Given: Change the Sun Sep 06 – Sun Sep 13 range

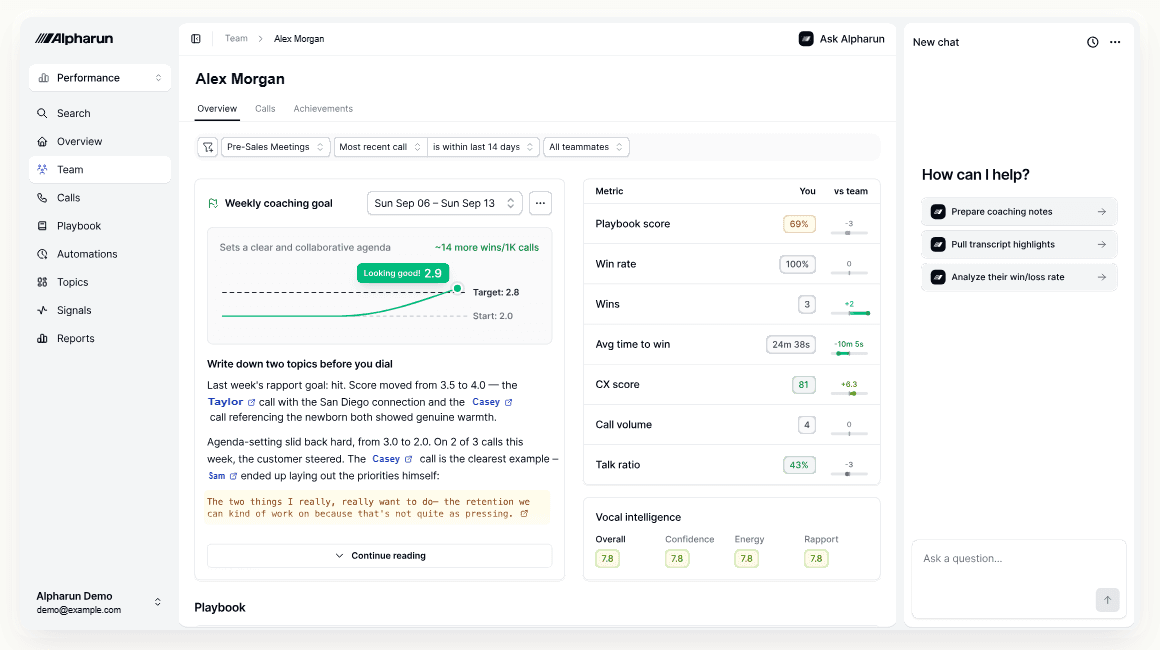Looking at the screenshot, I should tap(445, 203).
